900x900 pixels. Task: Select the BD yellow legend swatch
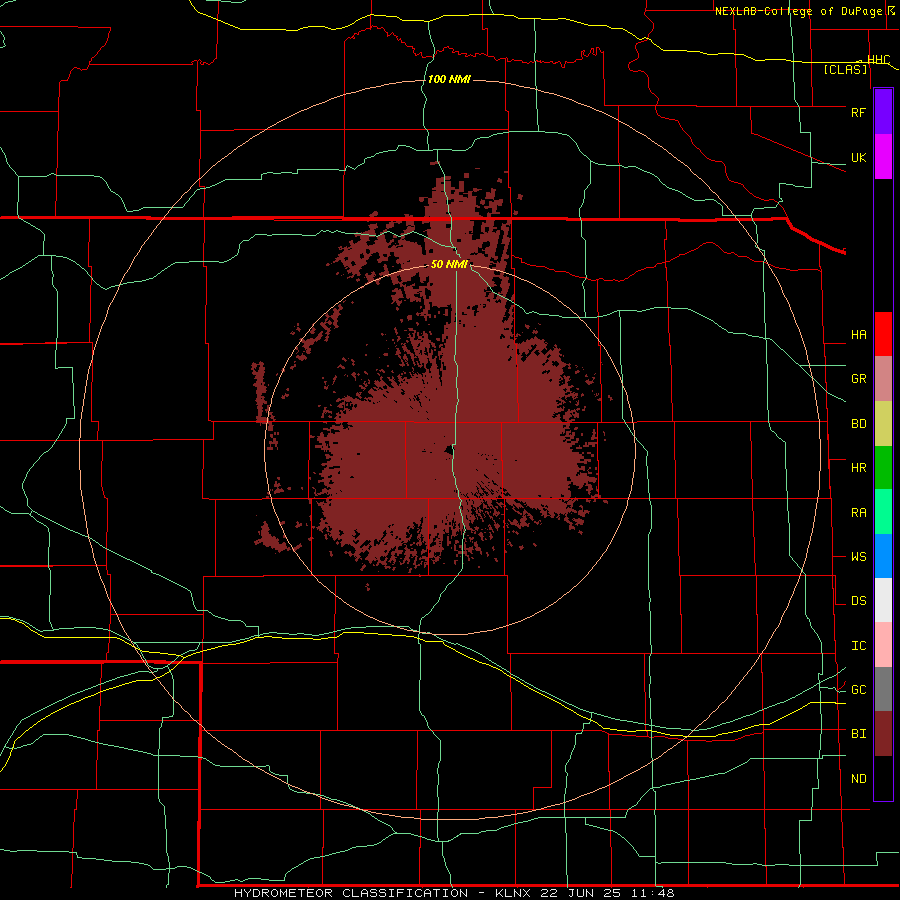pos(883,423)
